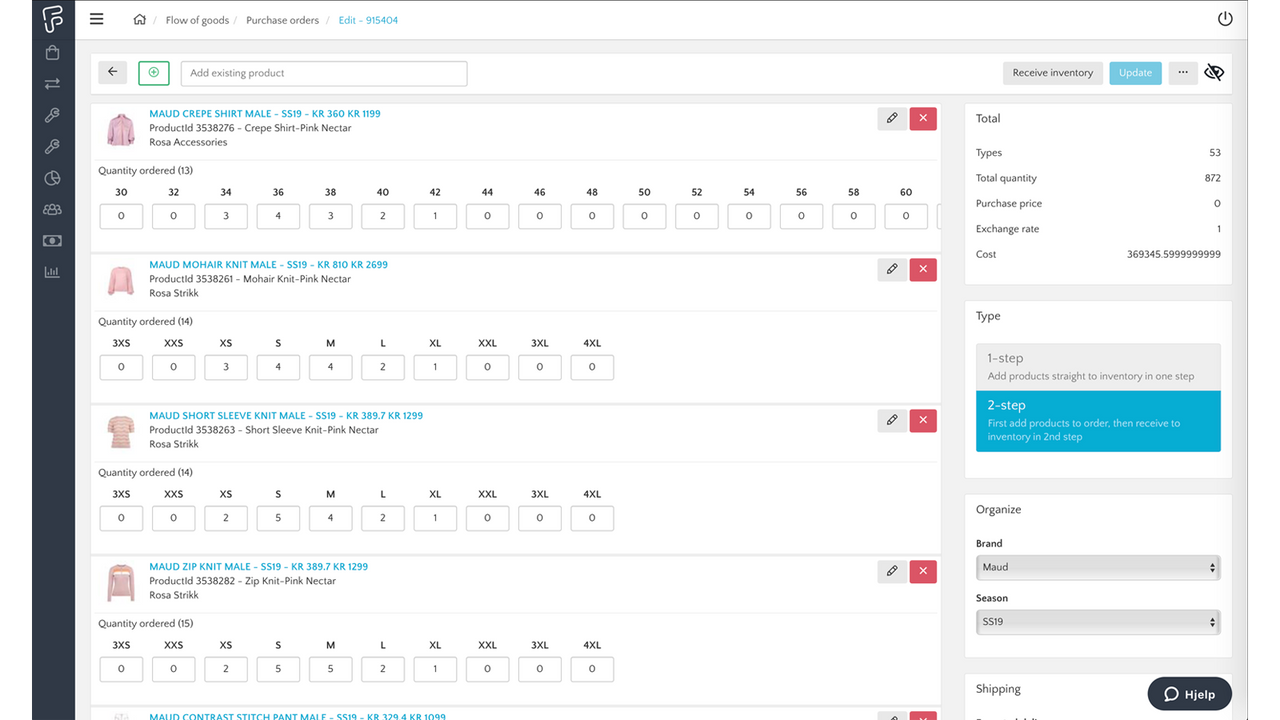Select the pie chart icon in sidebar

(x=51, y=177)
